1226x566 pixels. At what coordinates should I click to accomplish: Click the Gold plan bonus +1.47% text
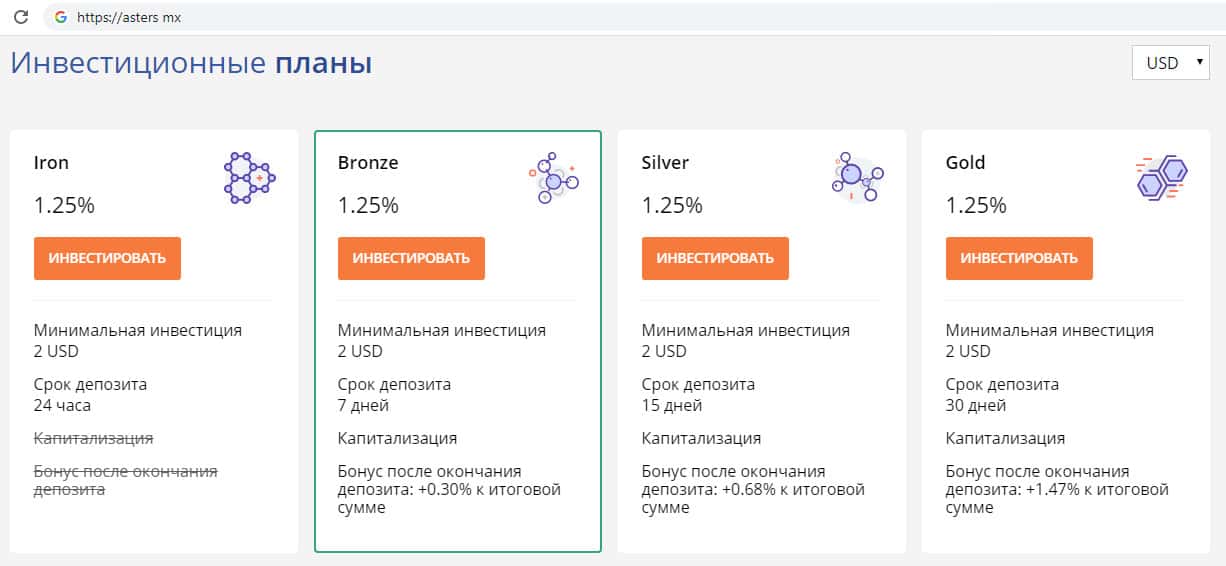pyautogui.click(x=1057, y=489)
